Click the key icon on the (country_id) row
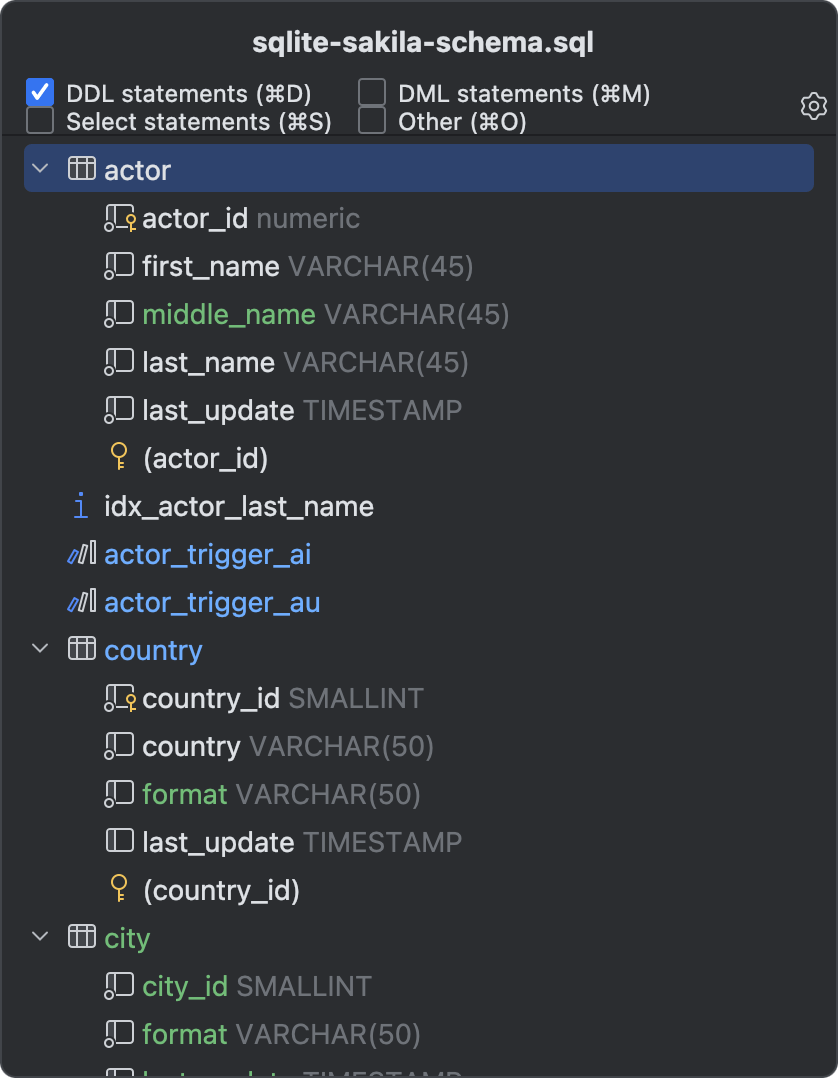Viewport: 838px width, 1078px height. tap(120, 889)
